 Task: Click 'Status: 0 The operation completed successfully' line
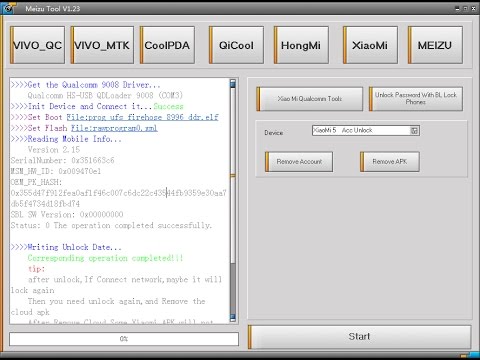(x=111, y=225)
